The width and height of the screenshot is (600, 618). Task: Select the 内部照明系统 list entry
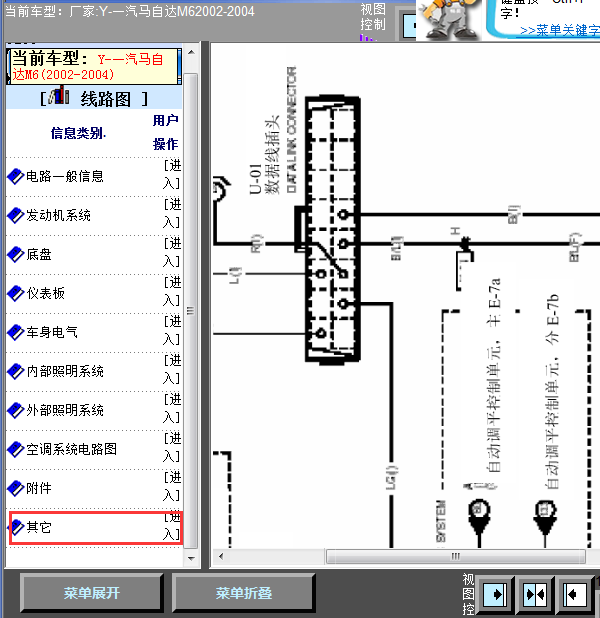click(65, 371)
